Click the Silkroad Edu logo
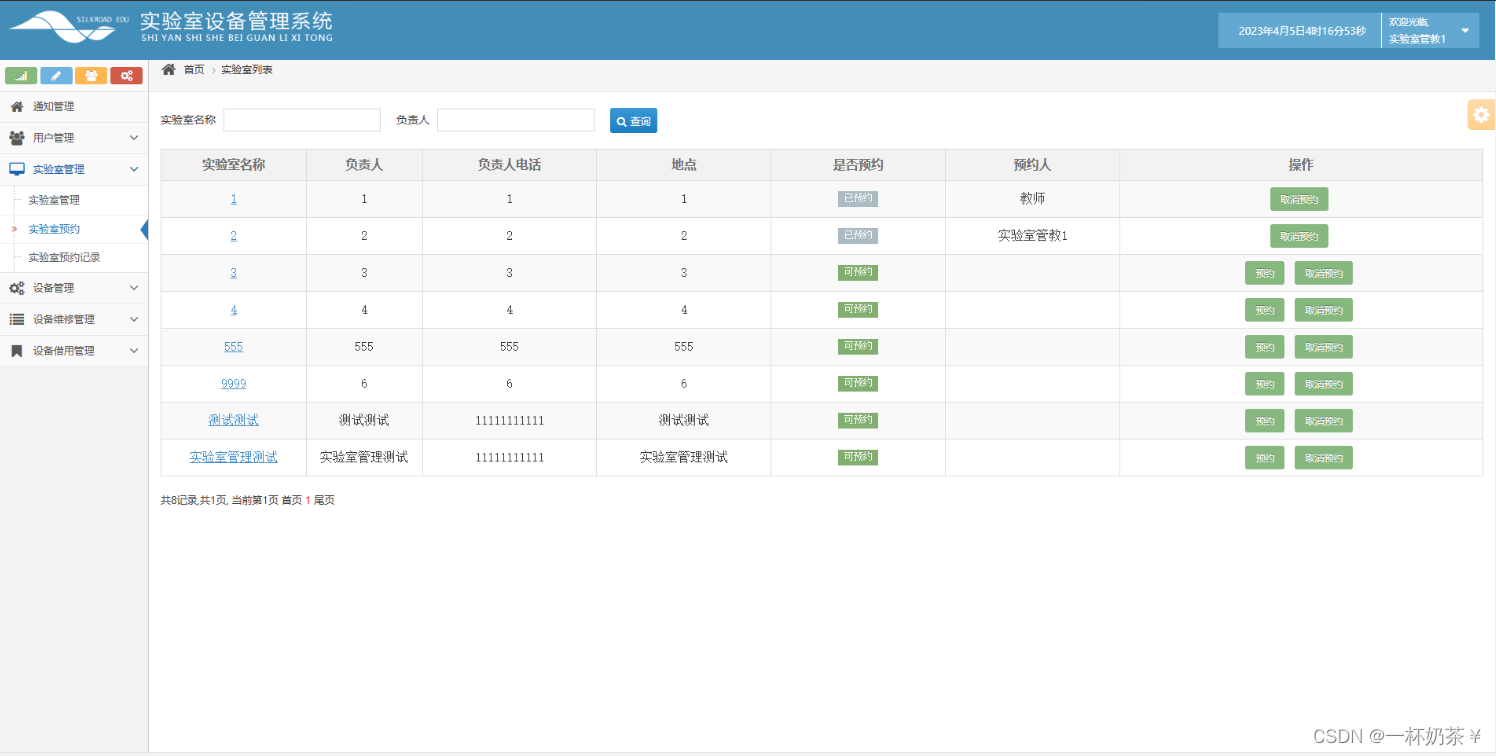 (x=70, y=26)
